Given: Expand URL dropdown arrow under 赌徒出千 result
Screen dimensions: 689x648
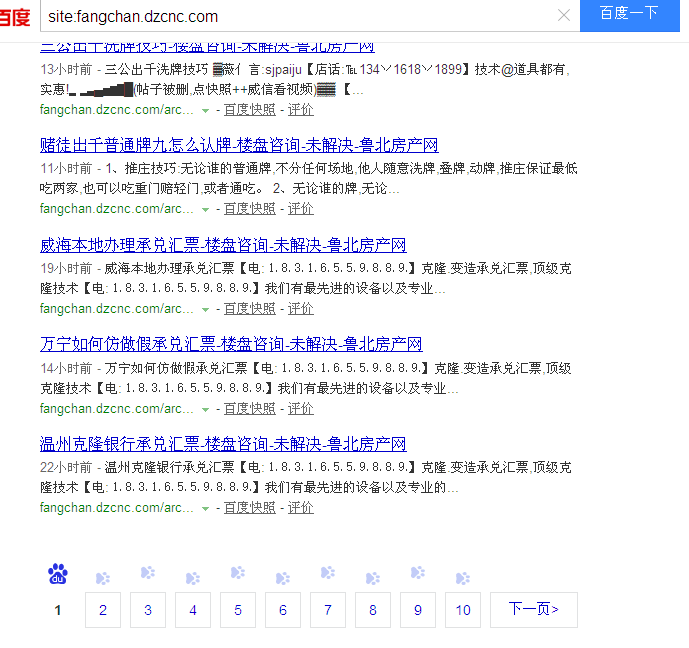Looking at the screenshot, I should click(x=205, y=210).
